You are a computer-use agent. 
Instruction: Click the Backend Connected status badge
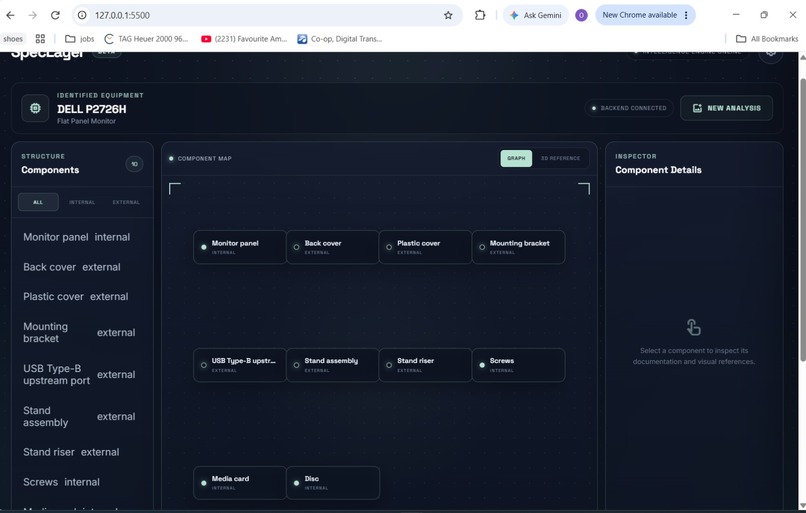(x=629, y=108)
